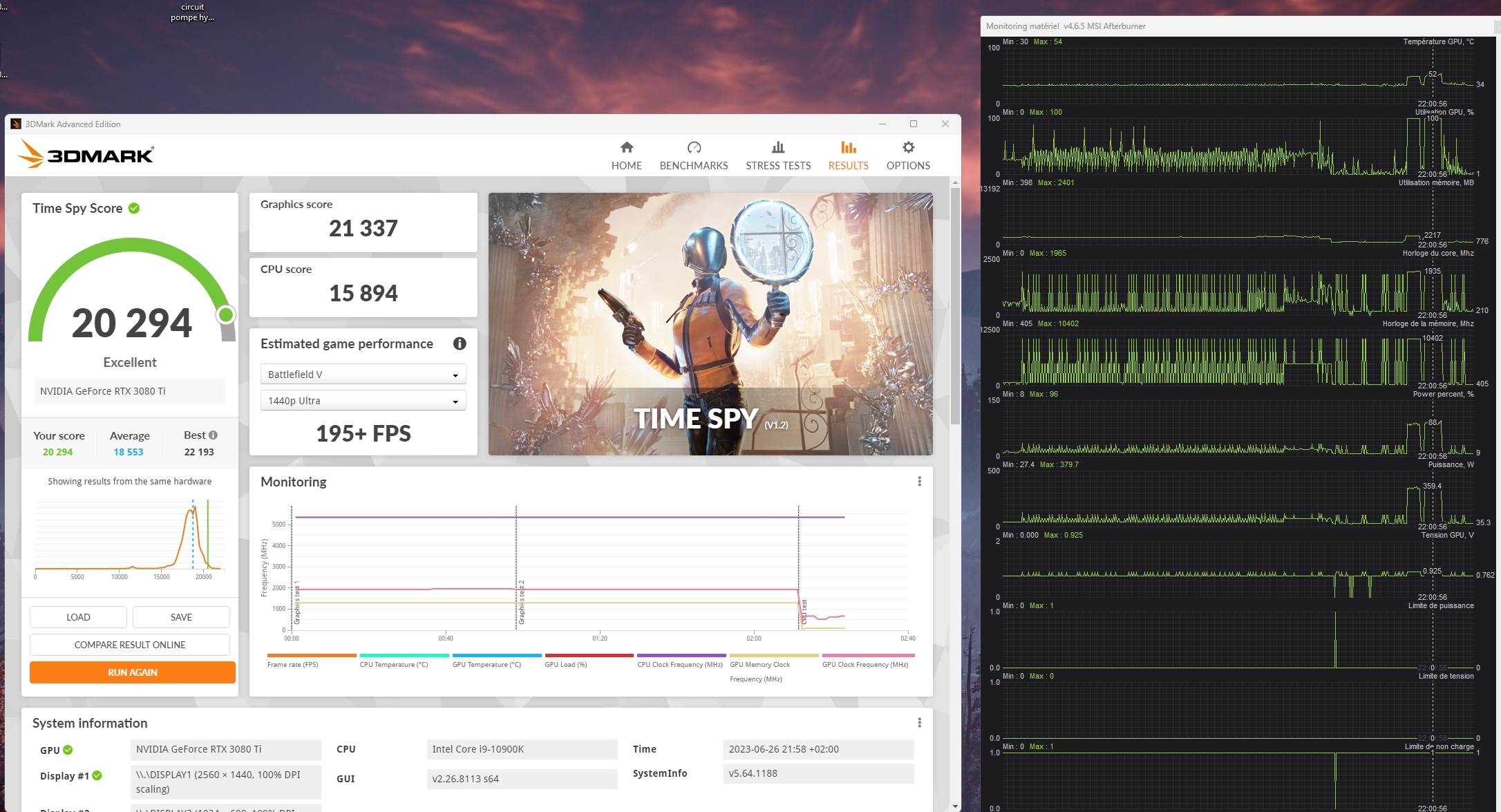Click the orange Run Again button
The height and width of the screenshot is (812, 1501).
click(x=132, y=672)
